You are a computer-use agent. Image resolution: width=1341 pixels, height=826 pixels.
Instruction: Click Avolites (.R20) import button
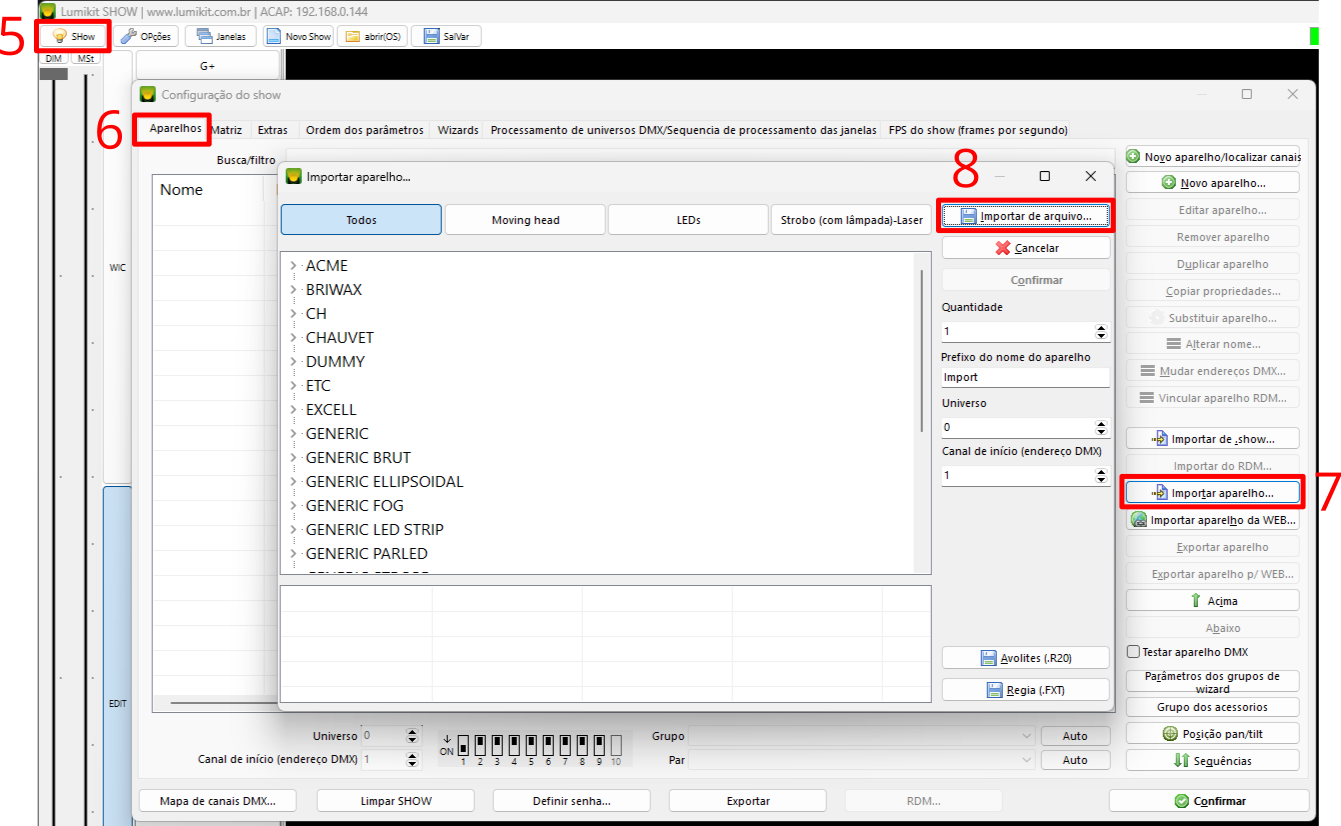[1026, 658]
